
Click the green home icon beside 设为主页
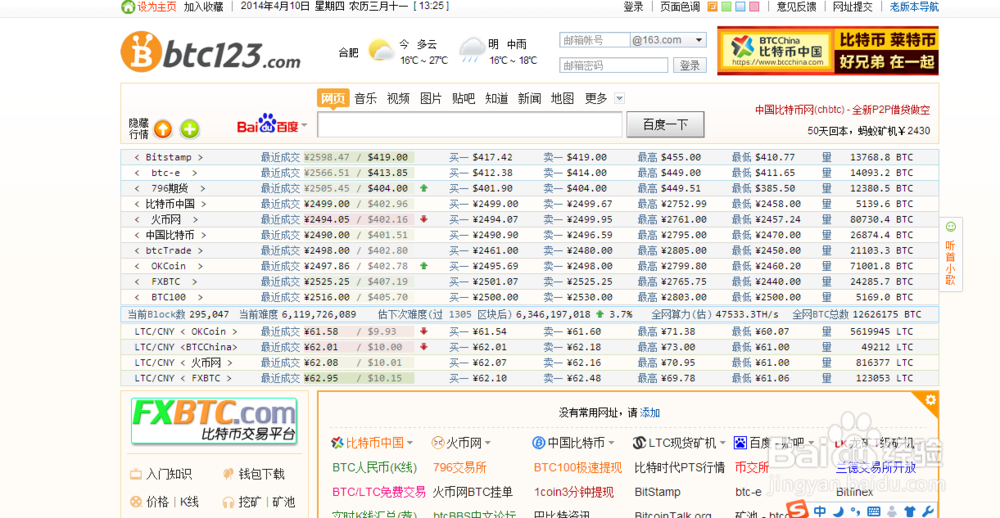point(128,7)
